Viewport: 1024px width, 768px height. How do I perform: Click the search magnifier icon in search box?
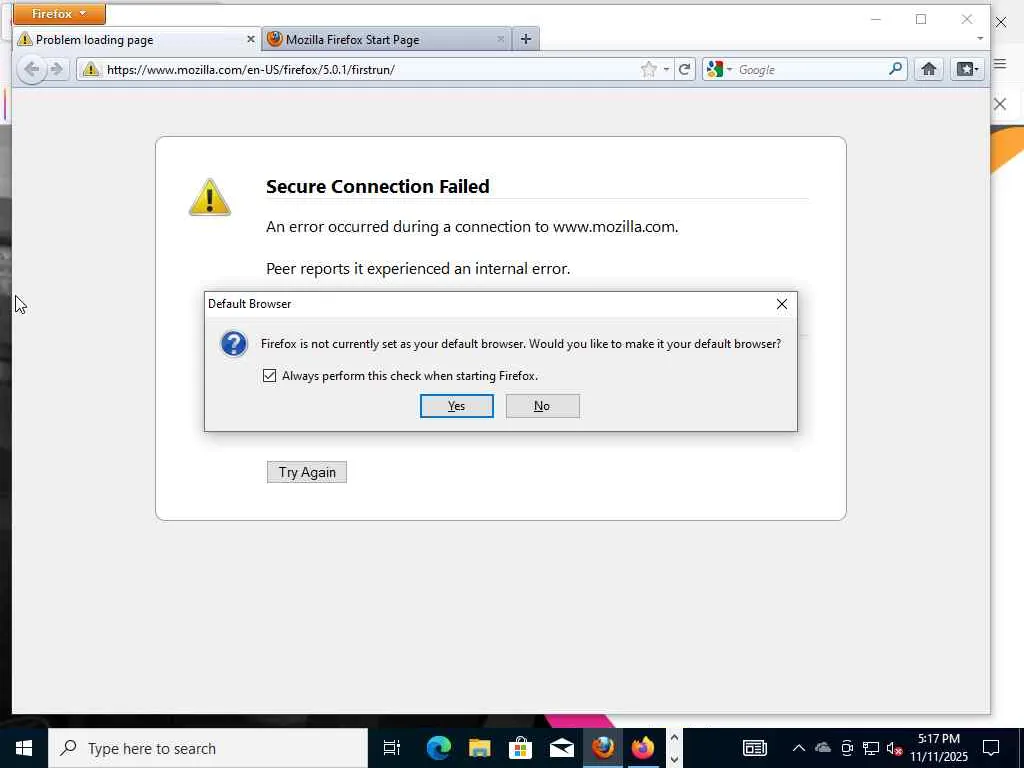(x=895, y=69)
